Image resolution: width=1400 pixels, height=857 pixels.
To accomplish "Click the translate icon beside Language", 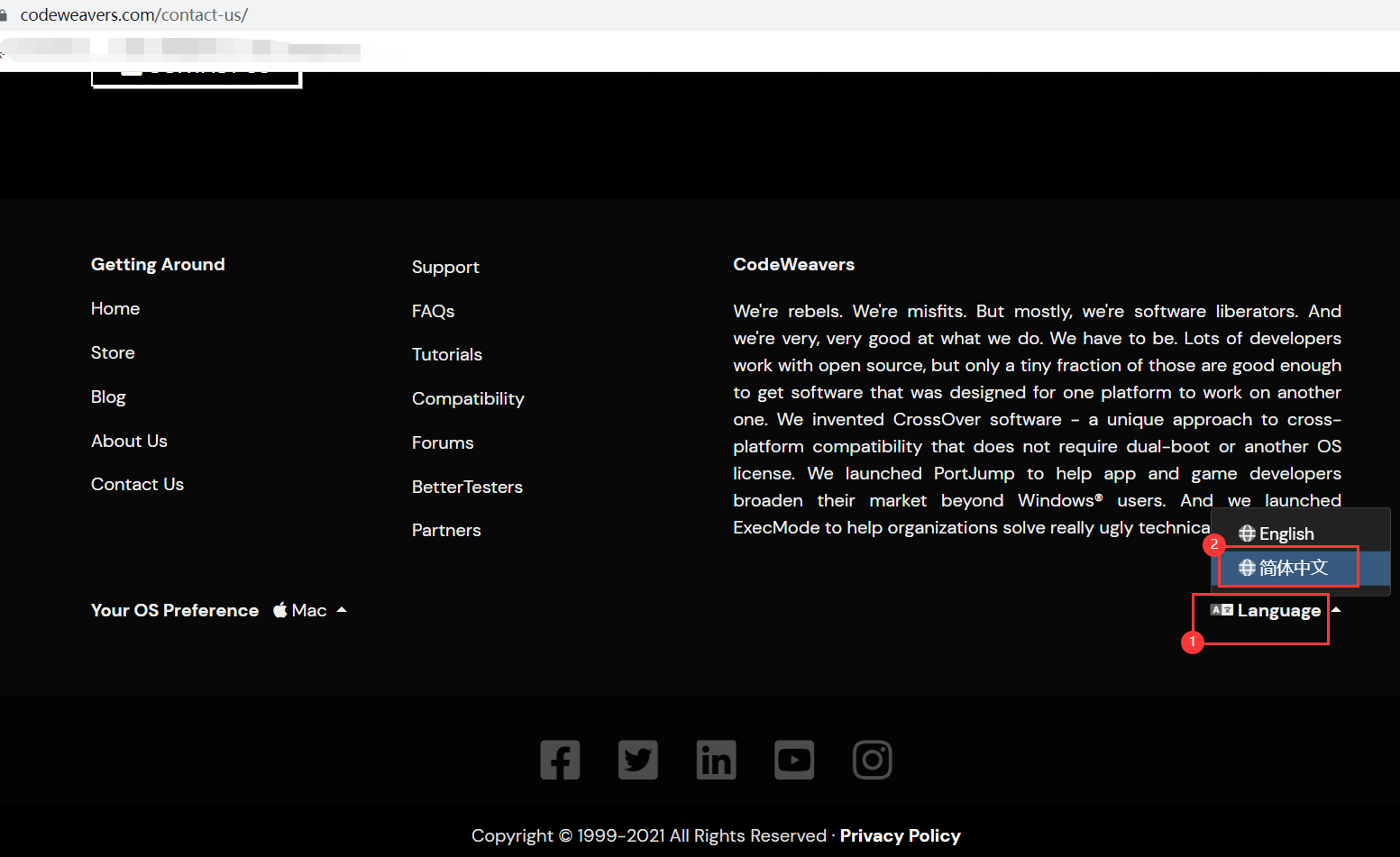I will (x=1222, y=610).
